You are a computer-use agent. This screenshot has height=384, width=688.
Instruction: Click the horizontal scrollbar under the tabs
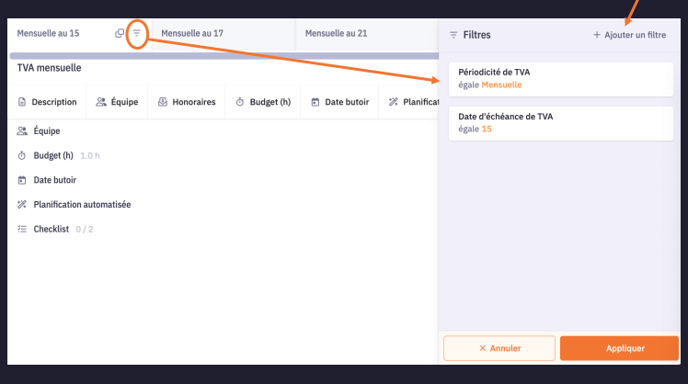click(x=224, y=56)
